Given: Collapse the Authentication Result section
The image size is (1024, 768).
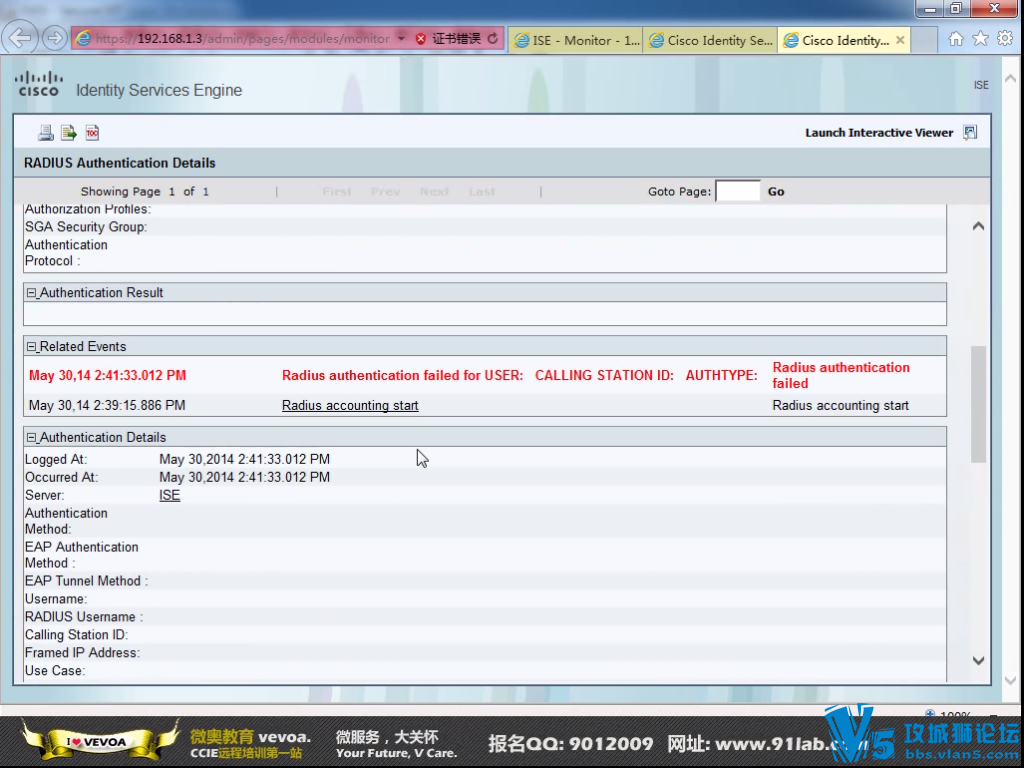Looking at the screenshot, I should click(x=31, y=292).
